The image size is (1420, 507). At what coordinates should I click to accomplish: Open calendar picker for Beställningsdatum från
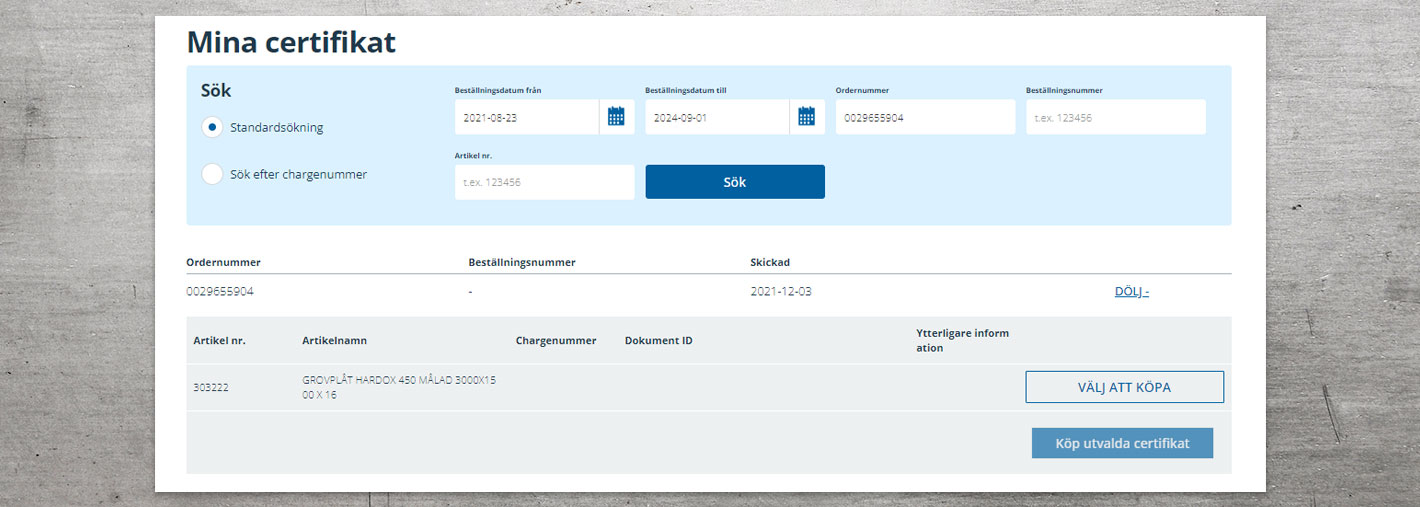click(x=616, y=117)
